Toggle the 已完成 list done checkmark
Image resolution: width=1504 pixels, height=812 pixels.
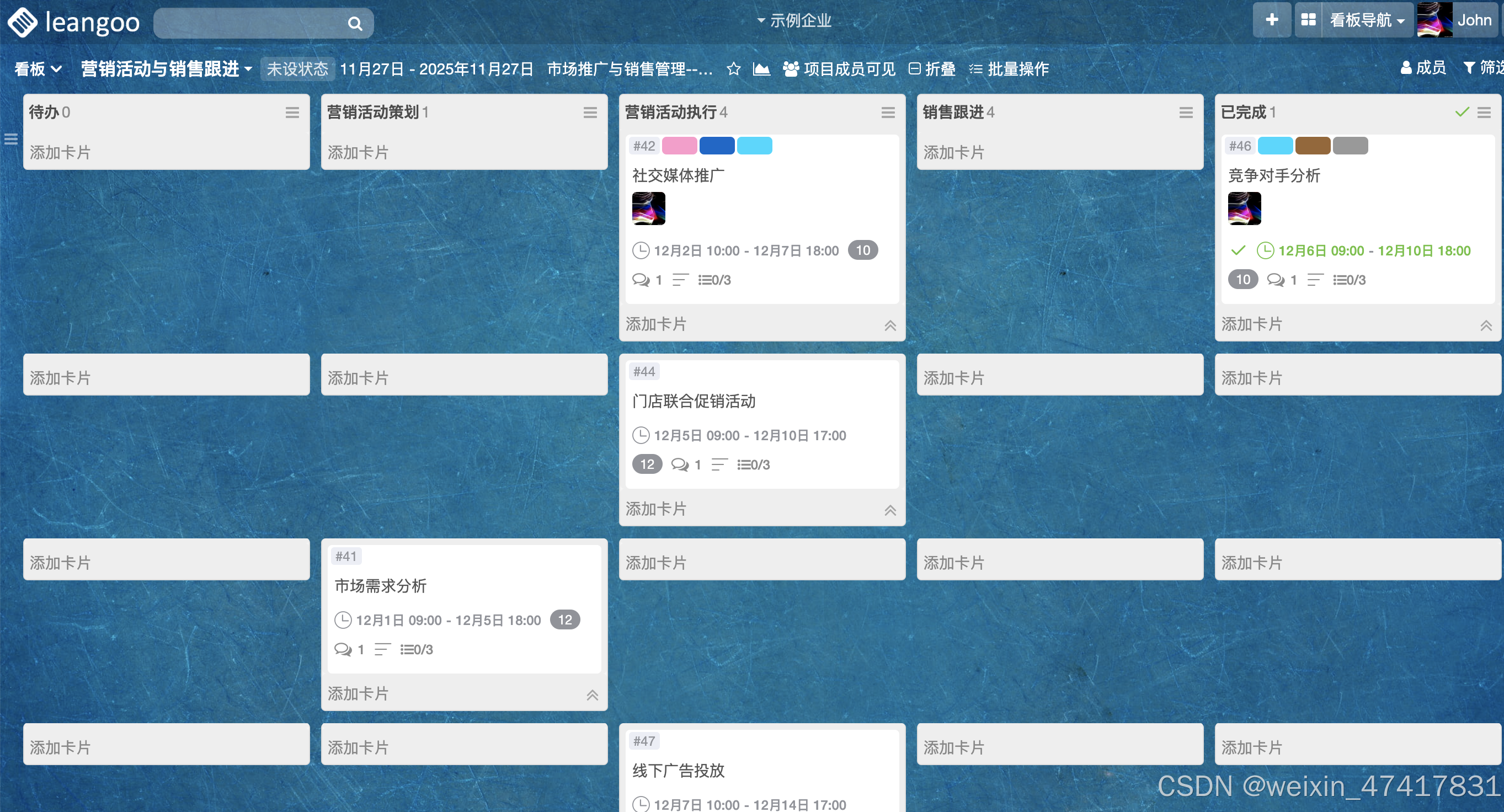click(x=1462, y=112)
